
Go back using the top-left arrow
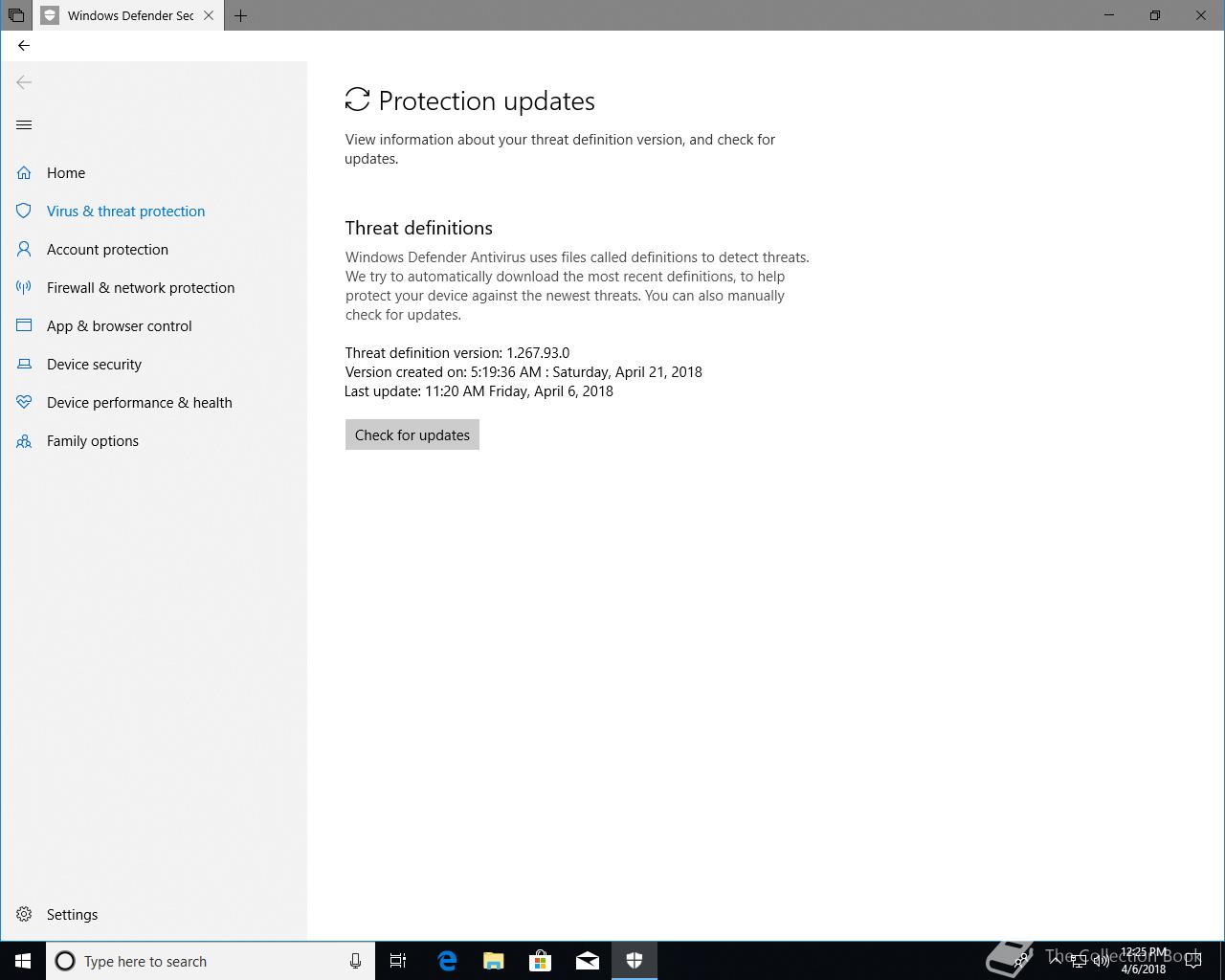point(24,45)
